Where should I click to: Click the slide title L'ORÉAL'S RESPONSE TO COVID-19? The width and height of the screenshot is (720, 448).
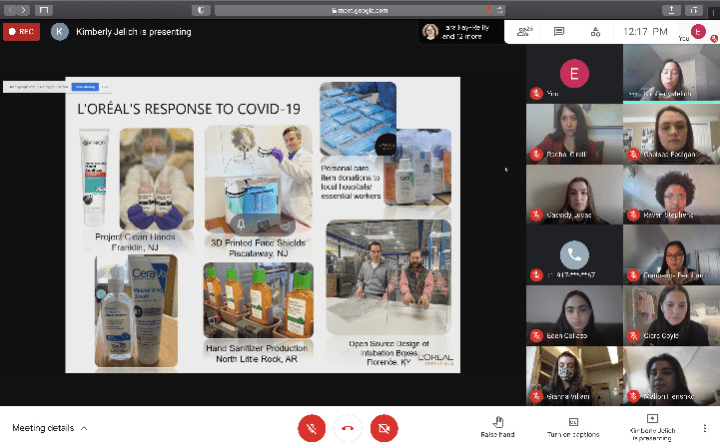[189, 109]
